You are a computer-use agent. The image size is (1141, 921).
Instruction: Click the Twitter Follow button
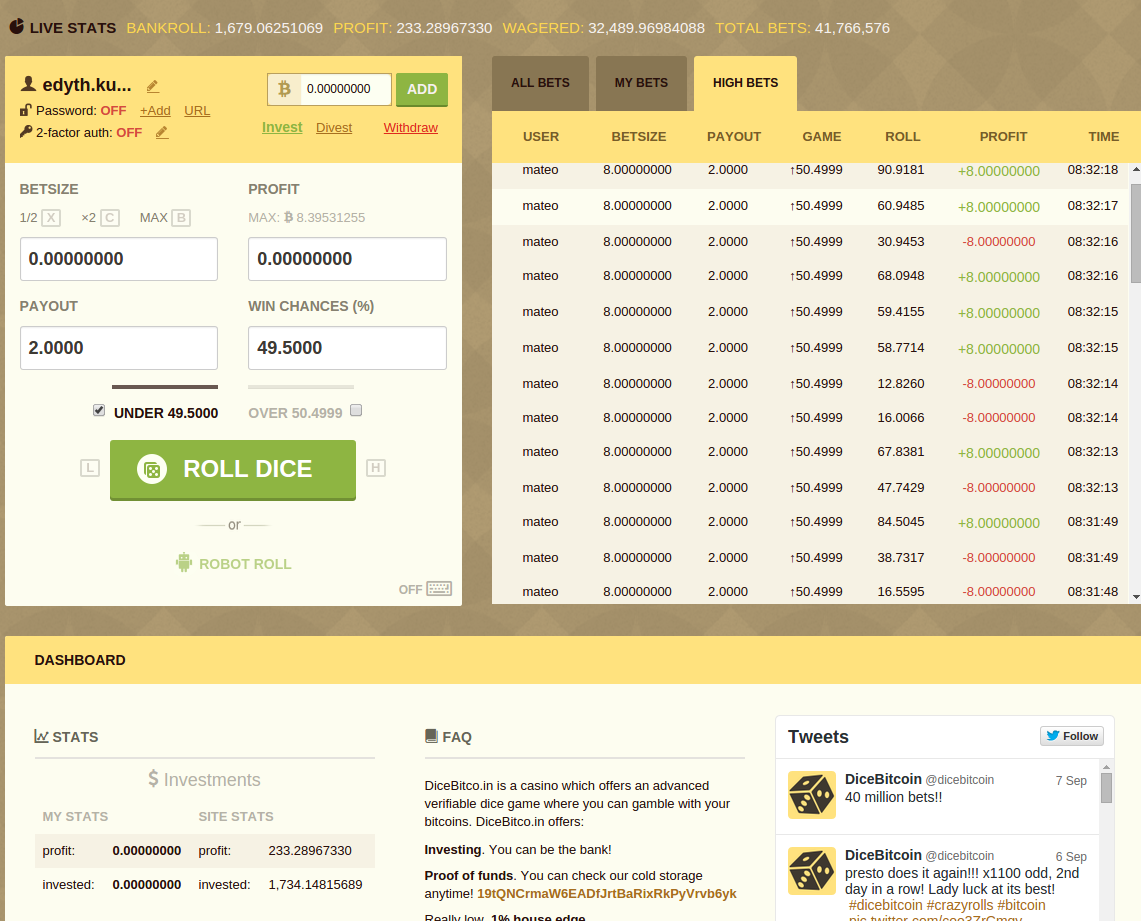tap(1072, 736)
